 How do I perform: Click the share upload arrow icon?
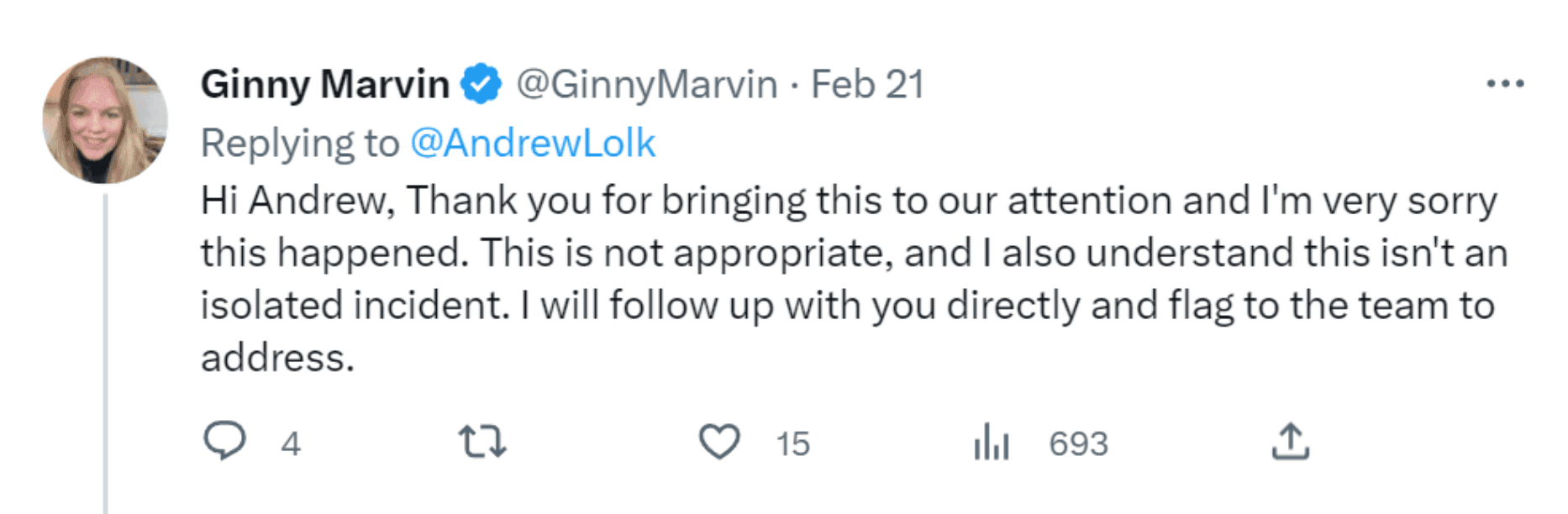pyautogui.click(x=1290, y=441)
